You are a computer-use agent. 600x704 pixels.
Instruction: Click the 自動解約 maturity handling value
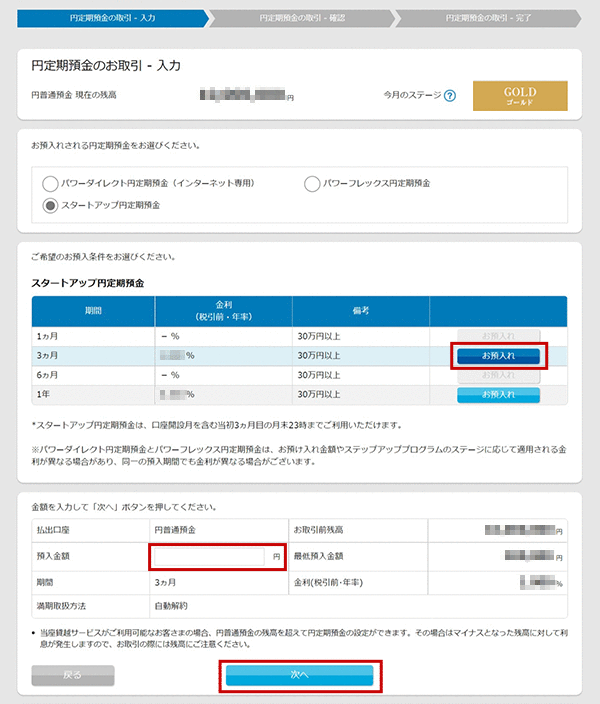tap(172, 605)
